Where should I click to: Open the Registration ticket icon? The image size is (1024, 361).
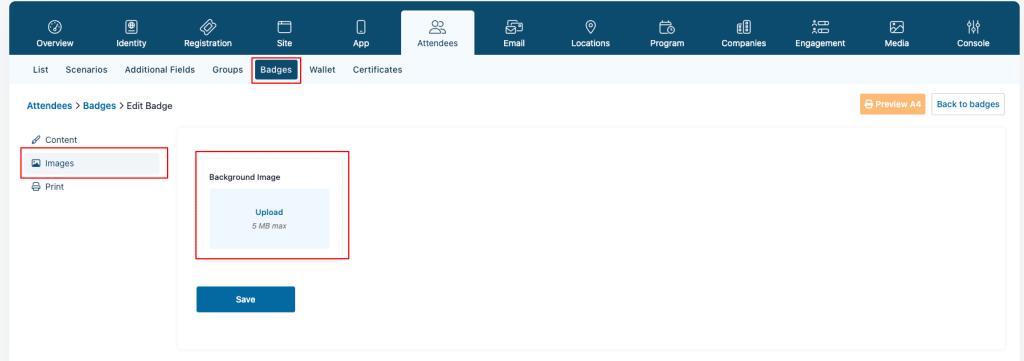click(x=208, y=27)
